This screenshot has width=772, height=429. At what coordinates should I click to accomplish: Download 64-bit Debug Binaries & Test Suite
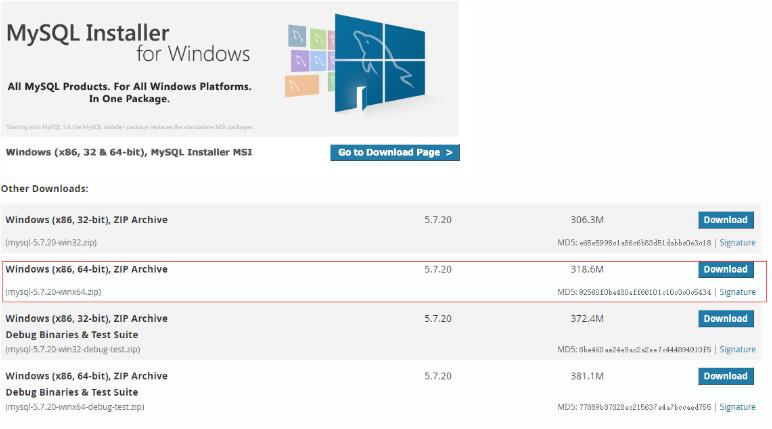pos(725,376)
